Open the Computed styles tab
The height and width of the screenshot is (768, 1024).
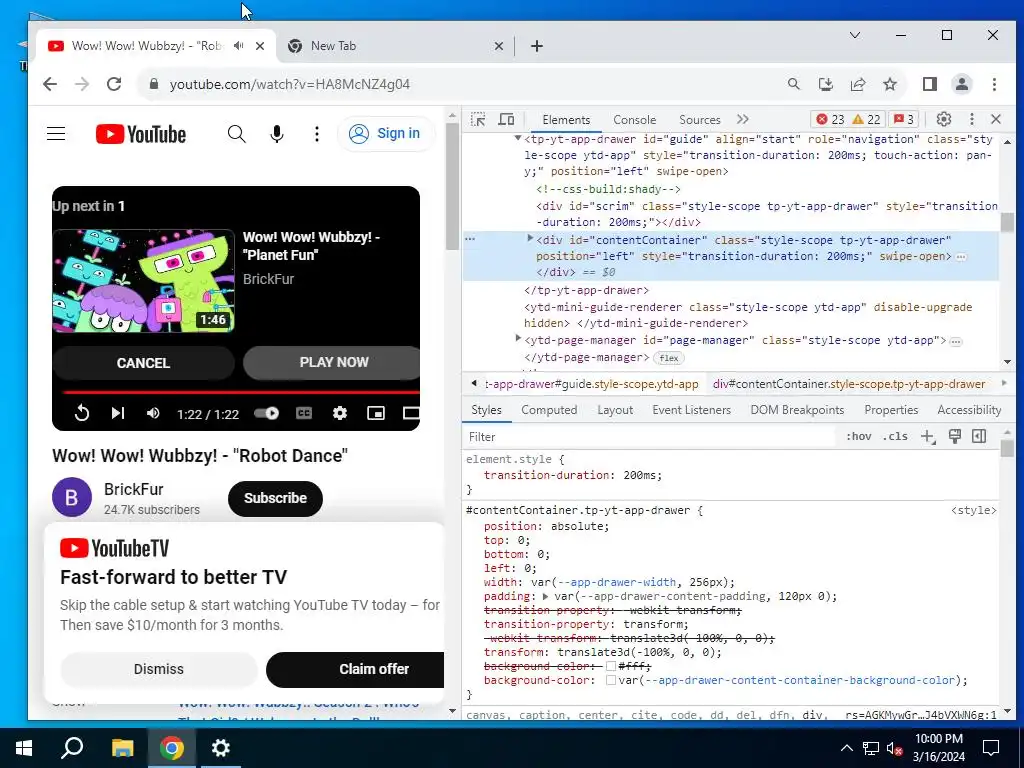(x=549, y=409)
